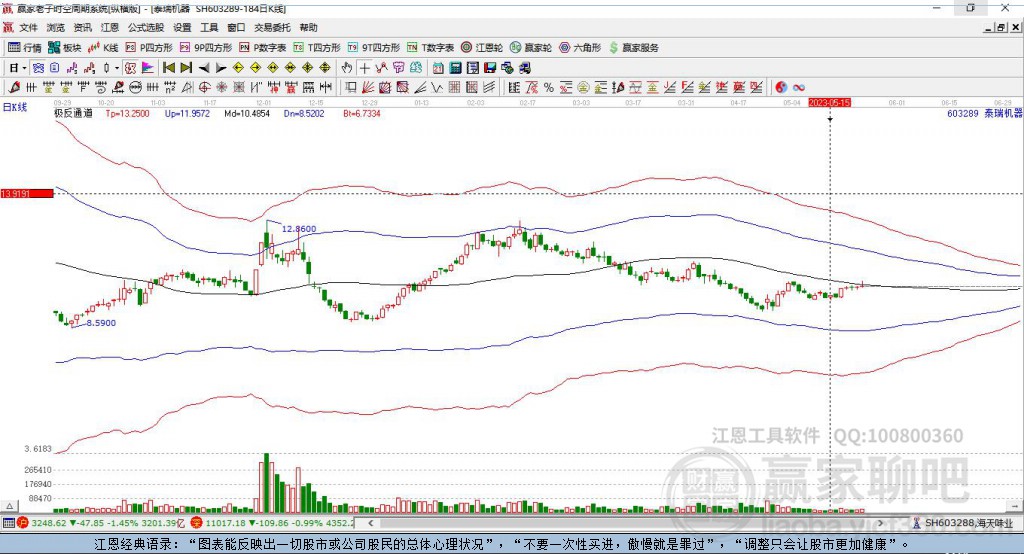
Task: Open the 9P四方形 tool
Action: point(206,48)
